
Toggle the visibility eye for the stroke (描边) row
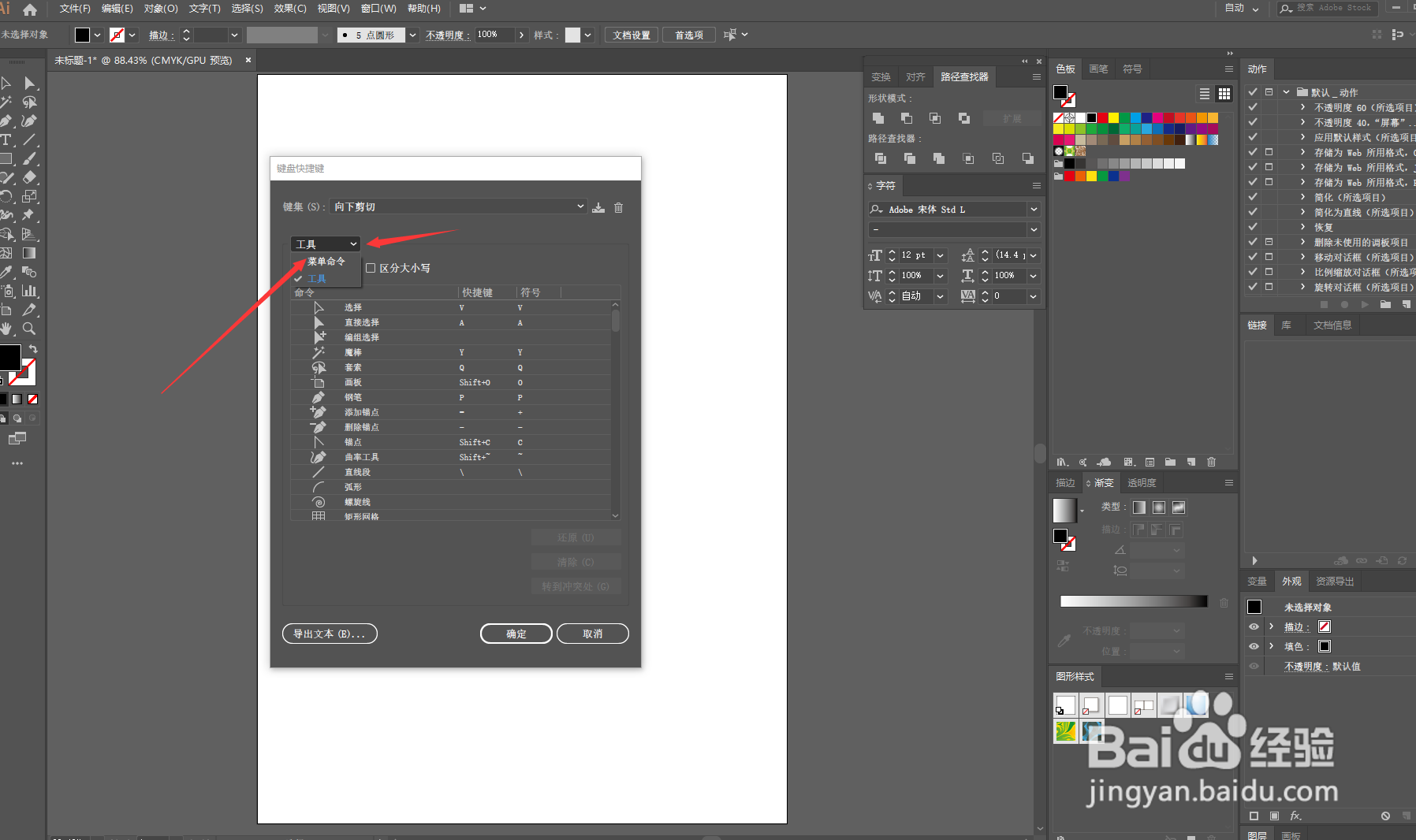pyautogui.click(x=1254, y=626)
